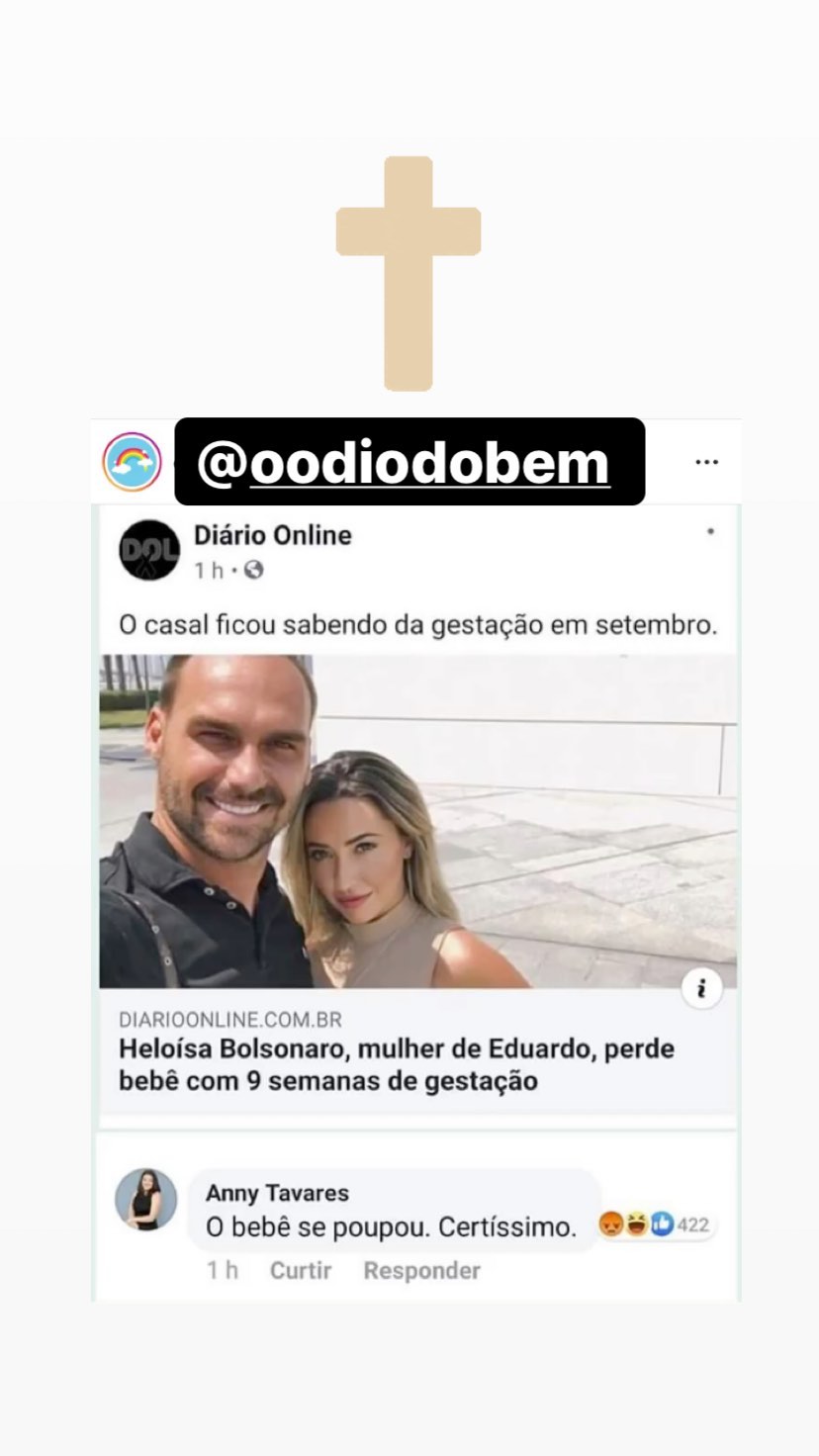Open Anny Tavares commenter name

pyautogui.click(x=277, y=1193)
